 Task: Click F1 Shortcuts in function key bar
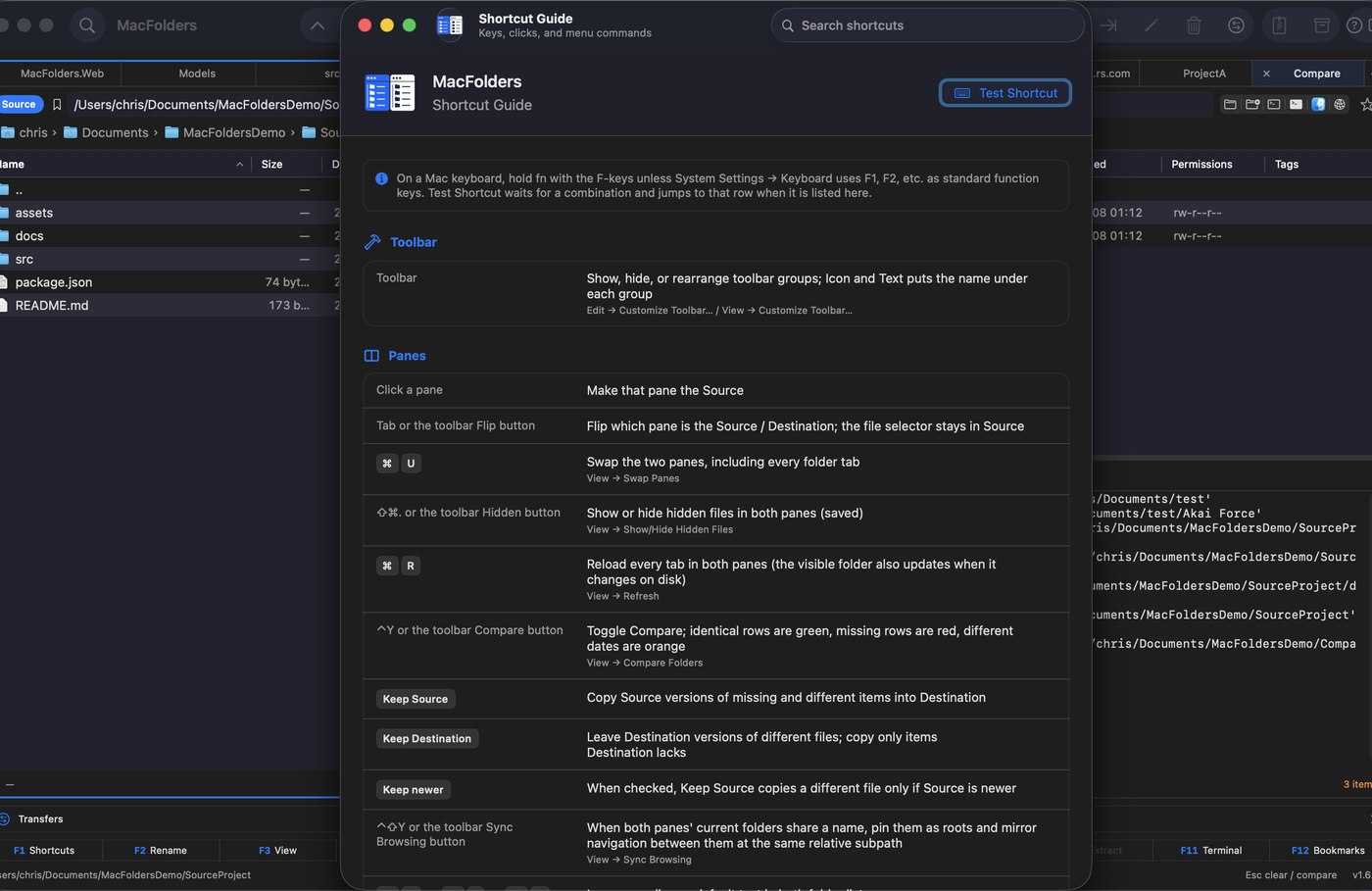44,850
